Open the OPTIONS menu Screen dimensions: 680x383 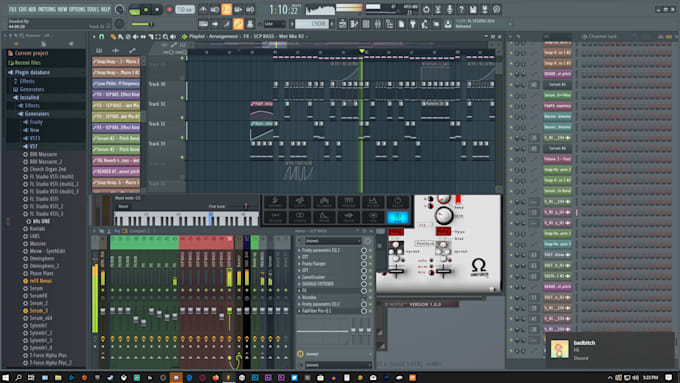(77, 9)
